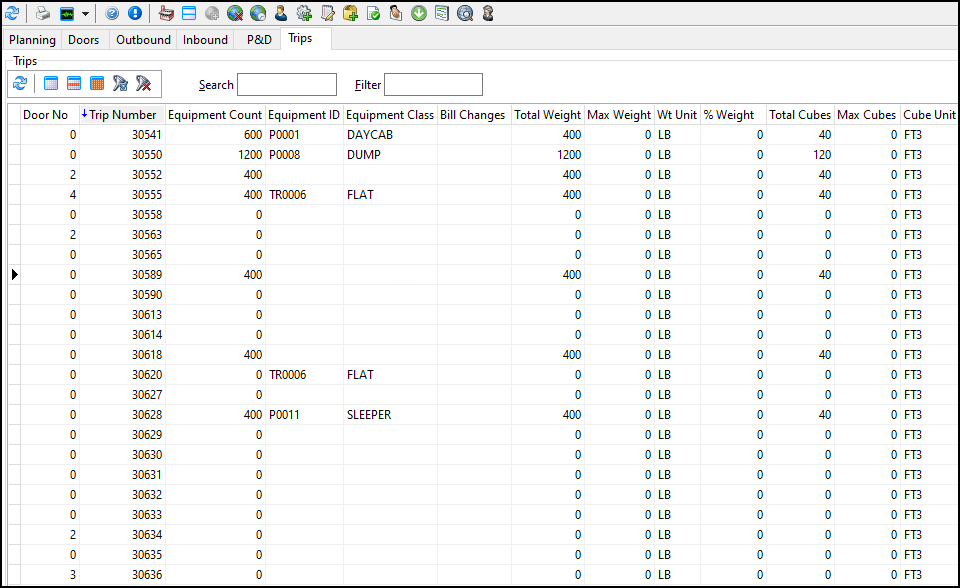
Task: Click the row selector for trip 30589
Action: pyautogui.click(x=15, y=275)
